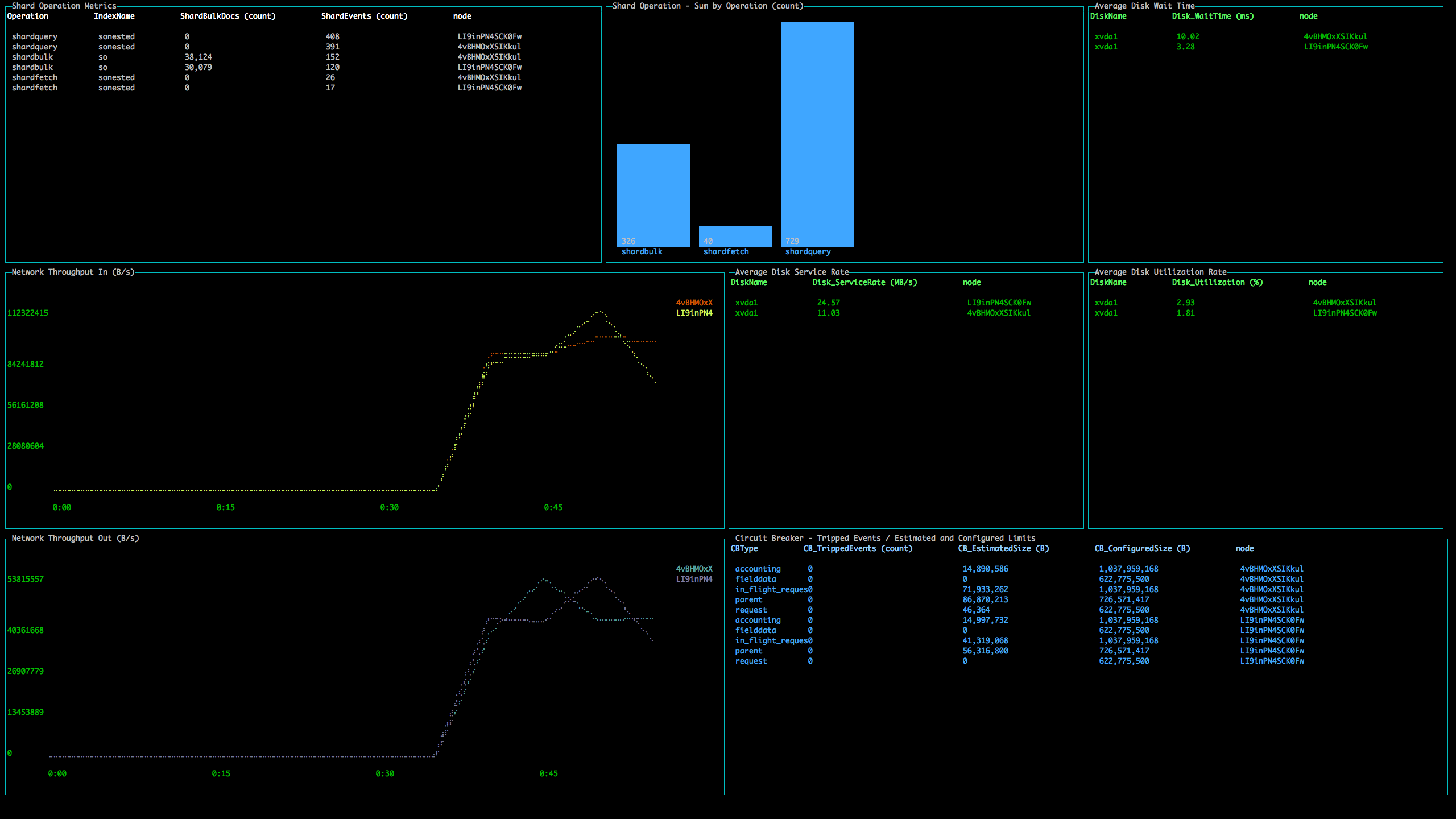Click the Disk_ServiceRate (MB/s) column header
Image resolution: width=1456 pixels, height=819 pixels.
(864, 282)
